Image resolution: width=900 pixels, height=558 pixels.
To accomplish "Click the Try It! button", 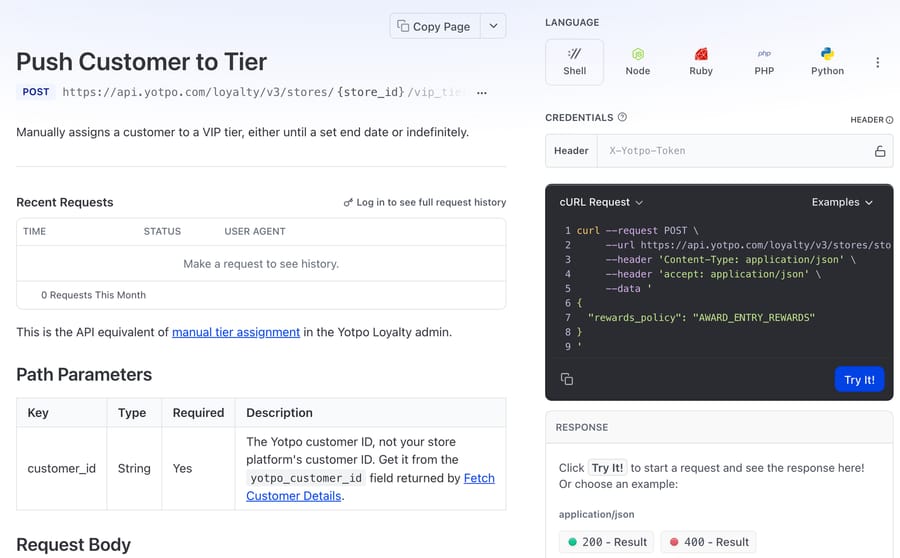I will click(x=859, y=379).
